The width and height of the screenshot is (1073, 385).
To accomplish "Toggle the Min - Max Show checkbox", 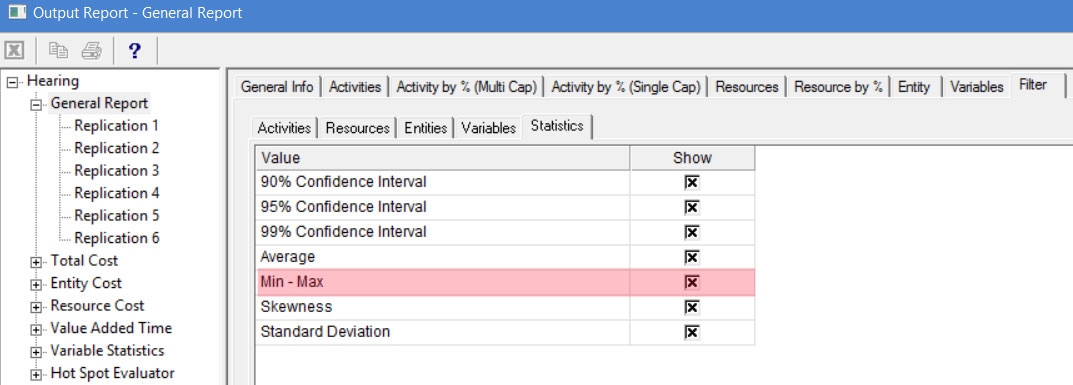I will click(692, 282).
